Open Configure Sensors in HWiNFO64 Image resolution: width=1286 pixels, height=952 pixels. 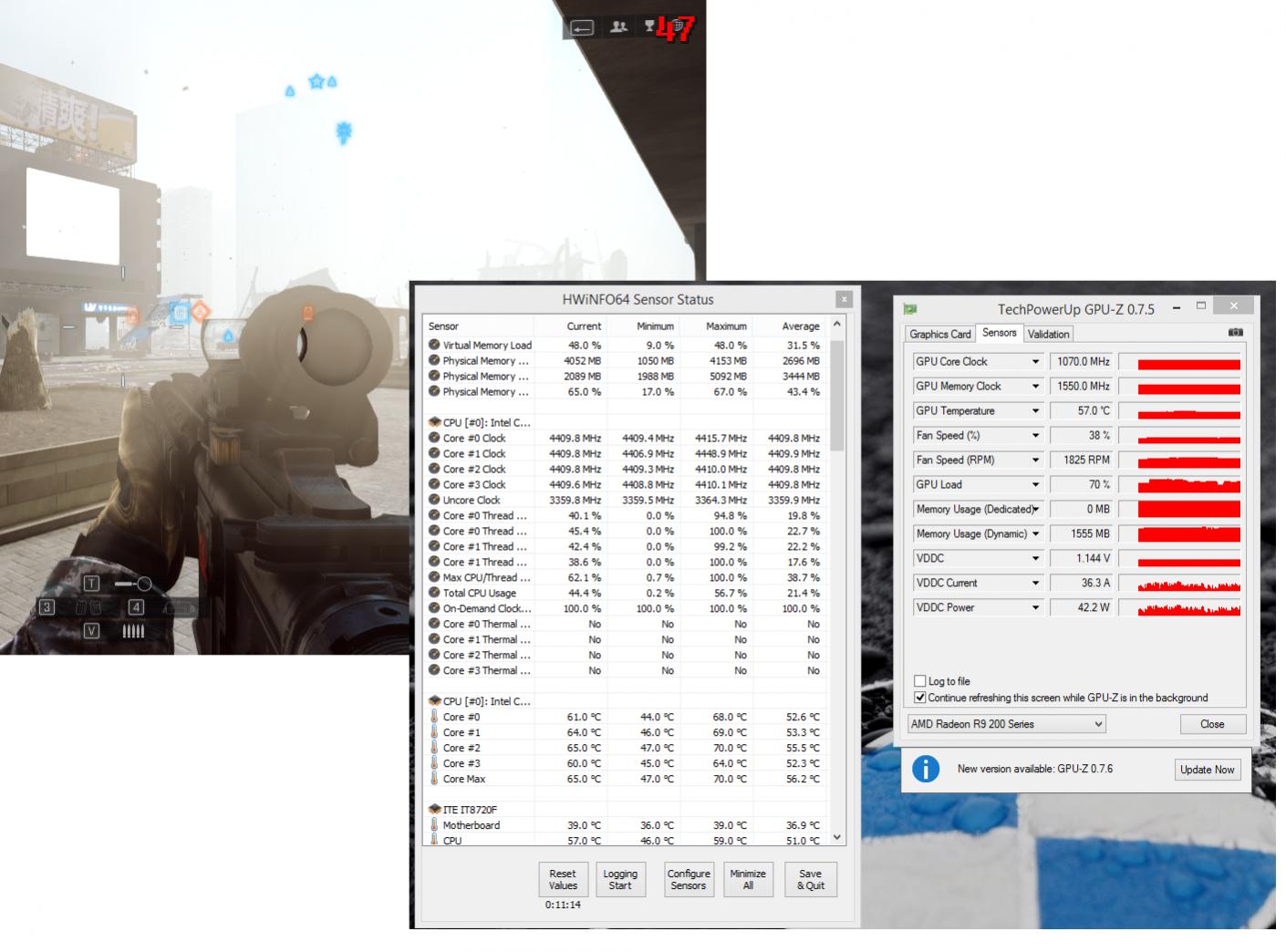[x=689, y=879]
